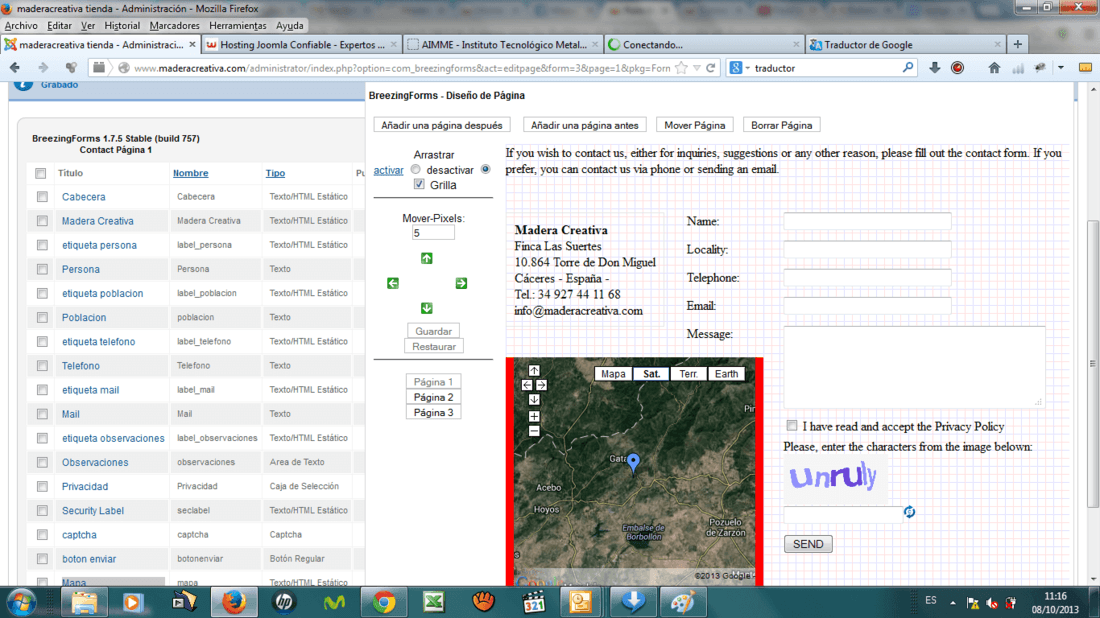Screen dimensions: 1100x618
Task: Click the Mover Página button
Action: [x=695, y=126]
